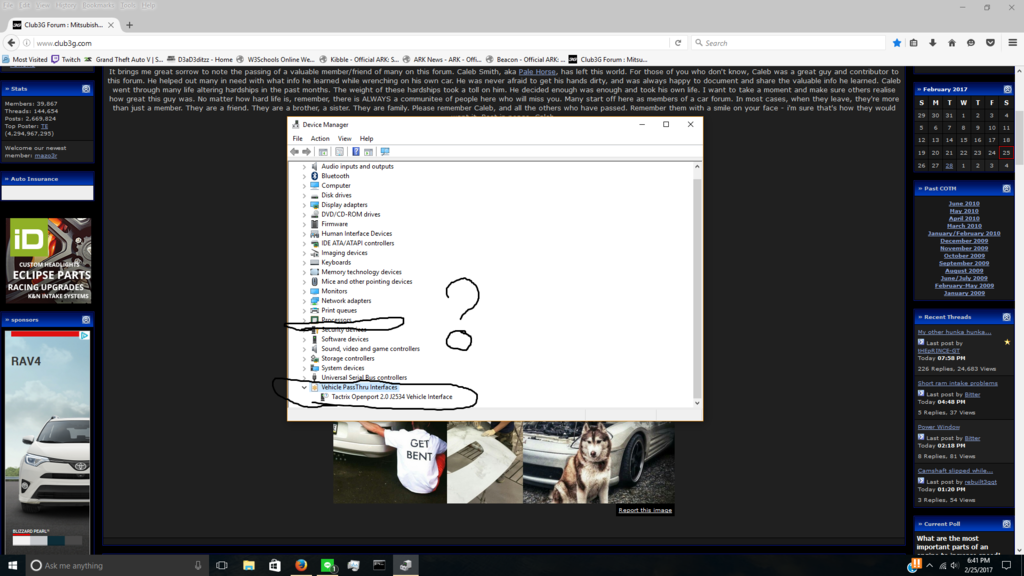1024x576 pixels.
Task: Open the Twitch bookmark
Action: (x=66, y=59)
